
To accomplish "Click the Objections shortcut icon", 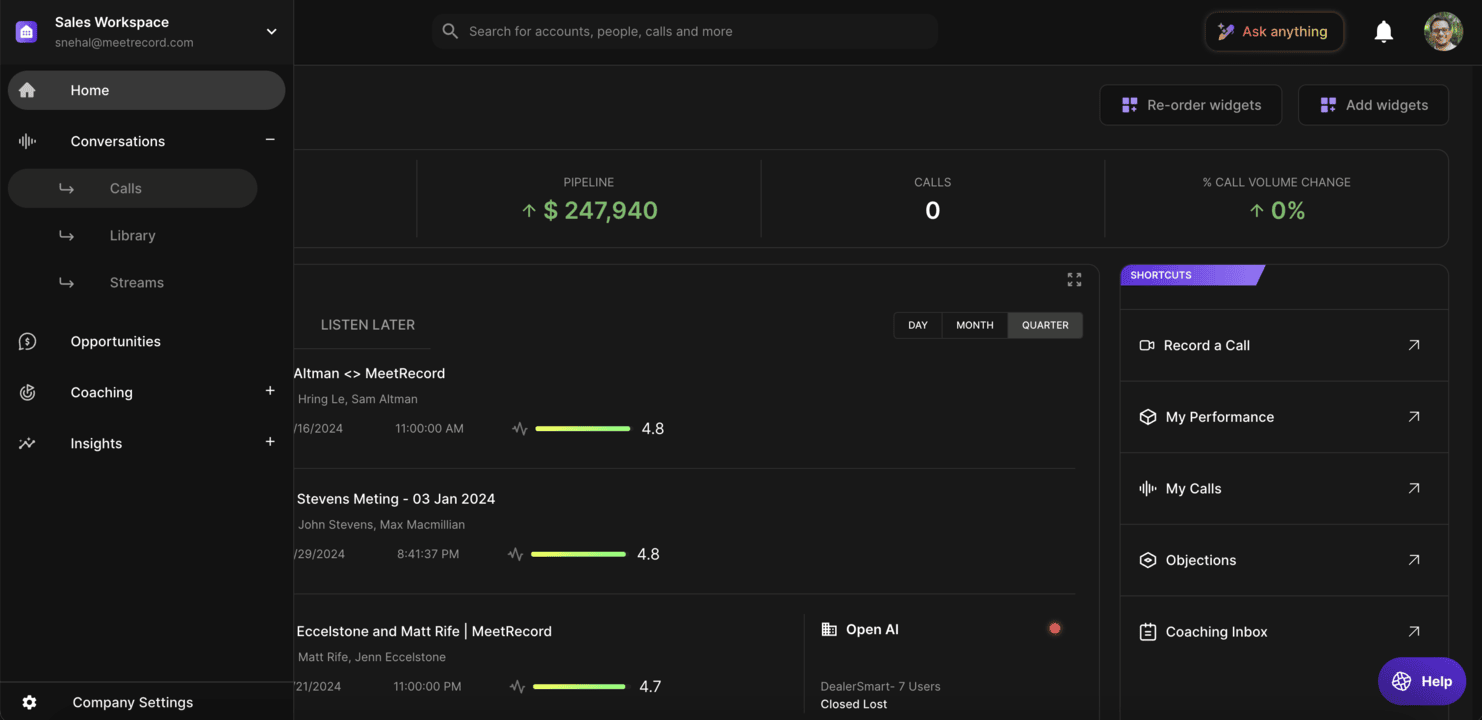I will pos(1147,560).
